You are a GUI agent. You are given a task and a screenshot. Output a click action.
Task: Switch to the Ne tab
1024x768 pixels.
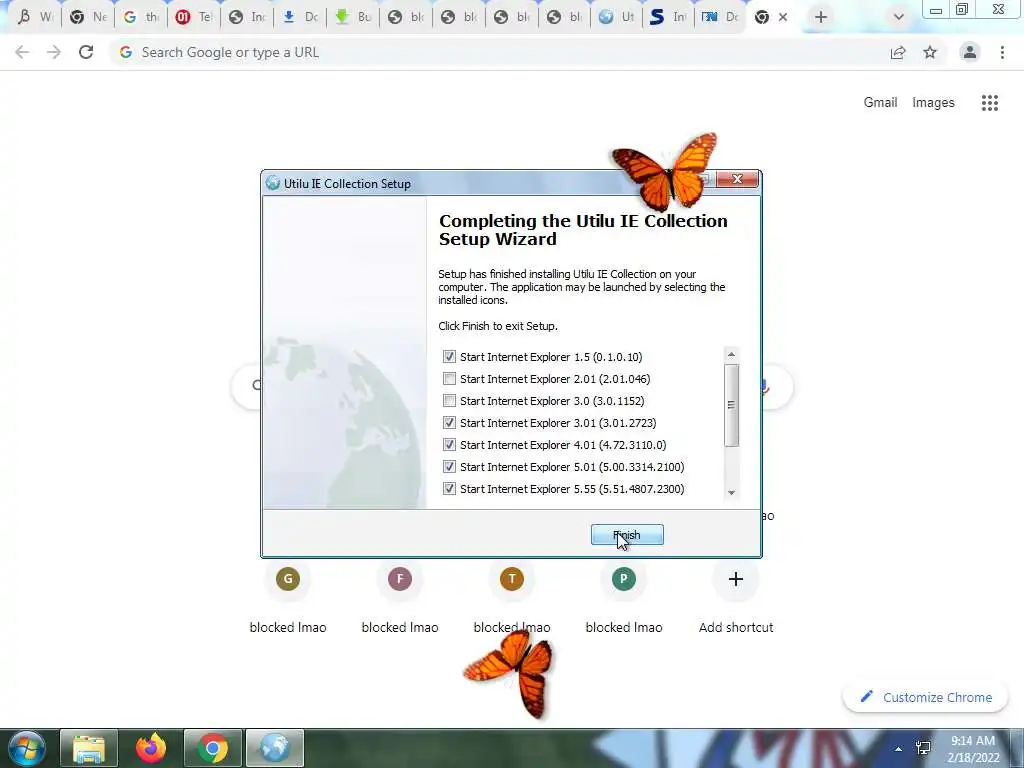click(x=88, y=17)
